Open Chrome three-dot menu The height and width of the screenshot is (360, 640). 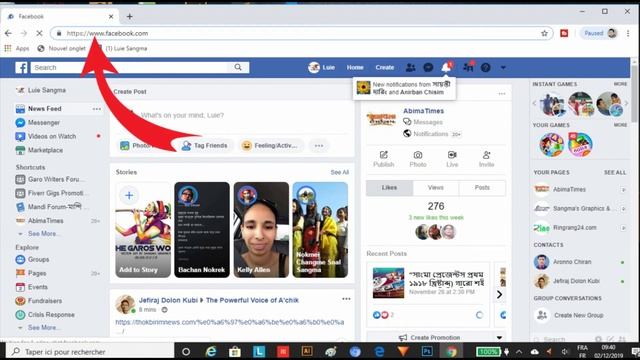click(x=628, y=33)
